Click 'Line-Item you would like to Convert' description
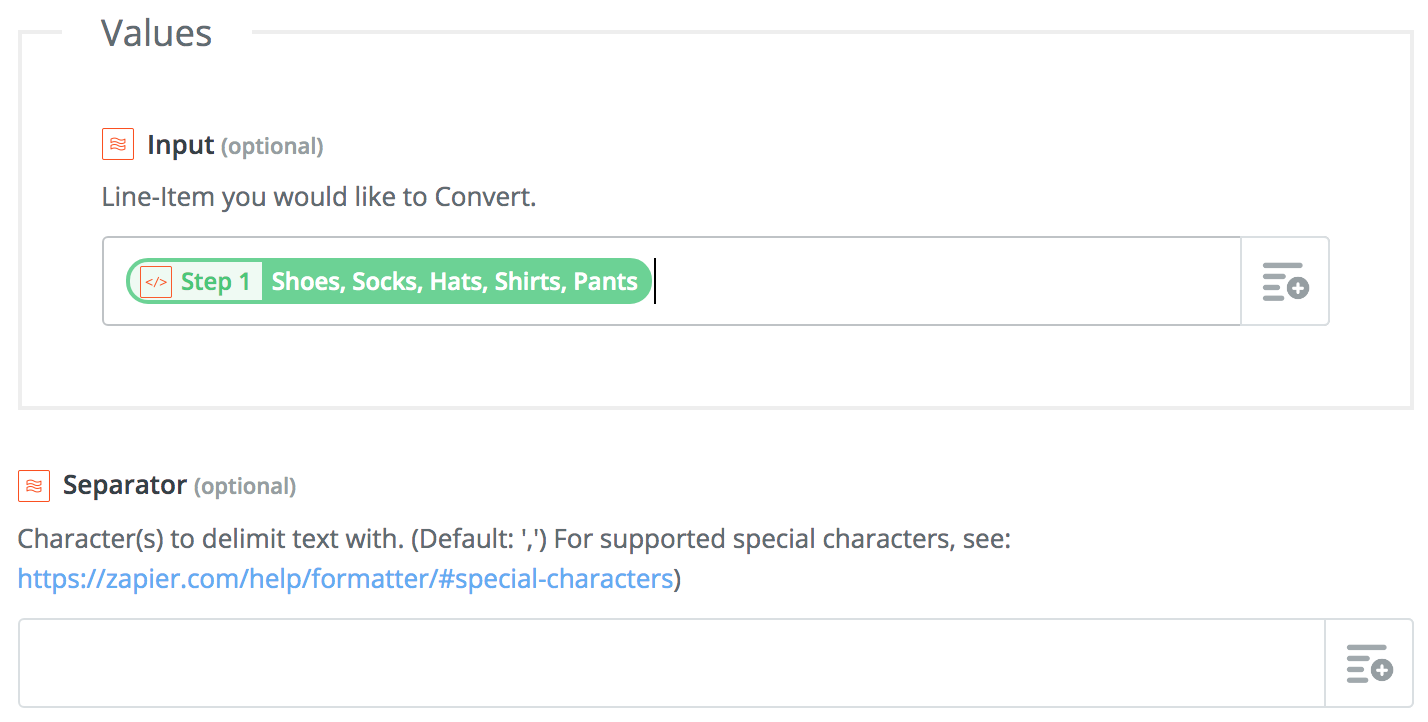Viewport: 1428px width, 722px height. [x=319, y=196]
